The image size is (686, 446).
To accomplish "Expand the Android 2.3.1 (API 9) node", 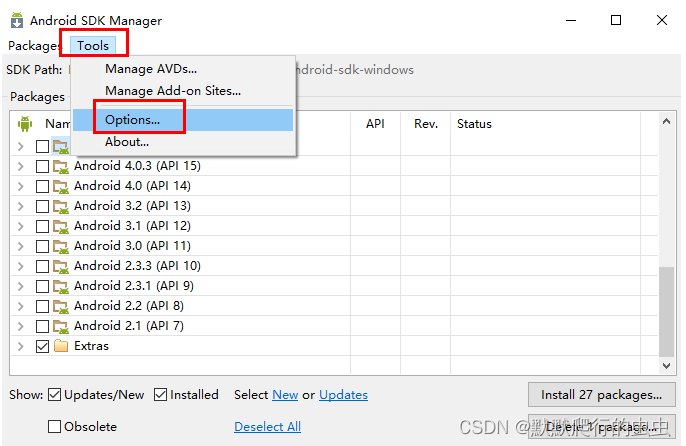I will (21, 286).
